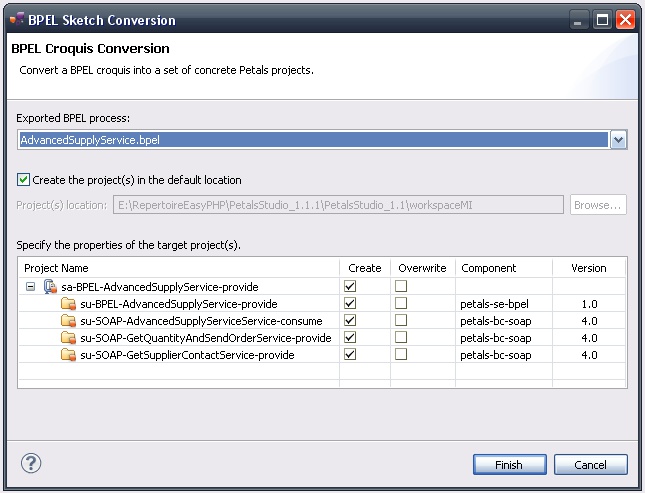Collapse the sa-BPEL-AdvancedSupplyService-provide tree node

[31, 287]
